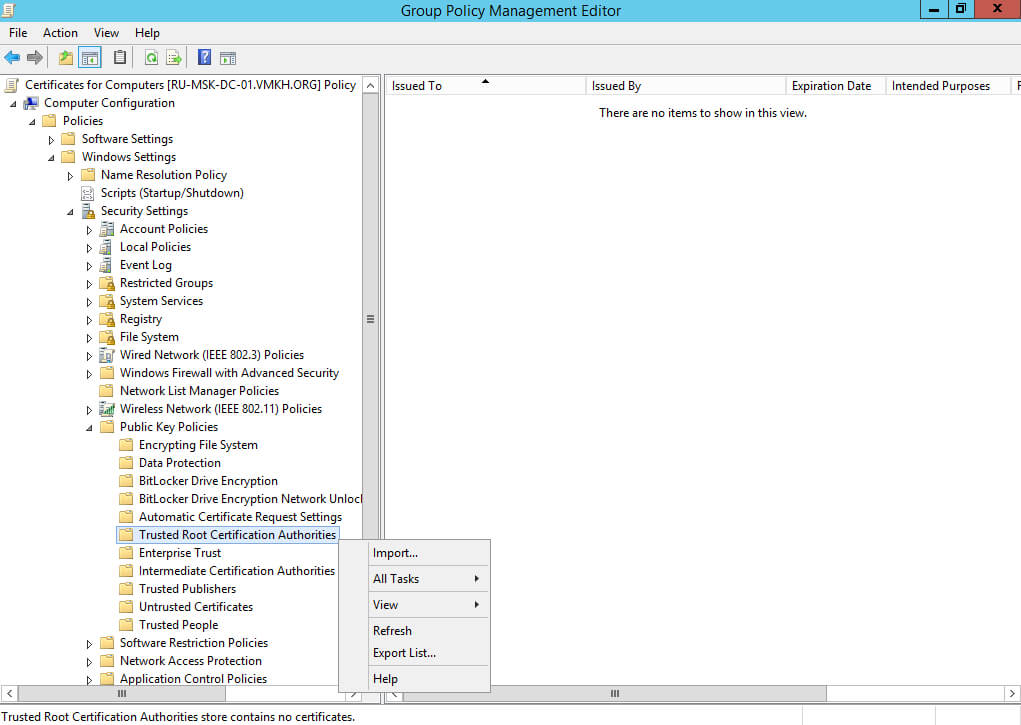Open the Action menu
Screen dimensions: 1021x725
(60, 33)
